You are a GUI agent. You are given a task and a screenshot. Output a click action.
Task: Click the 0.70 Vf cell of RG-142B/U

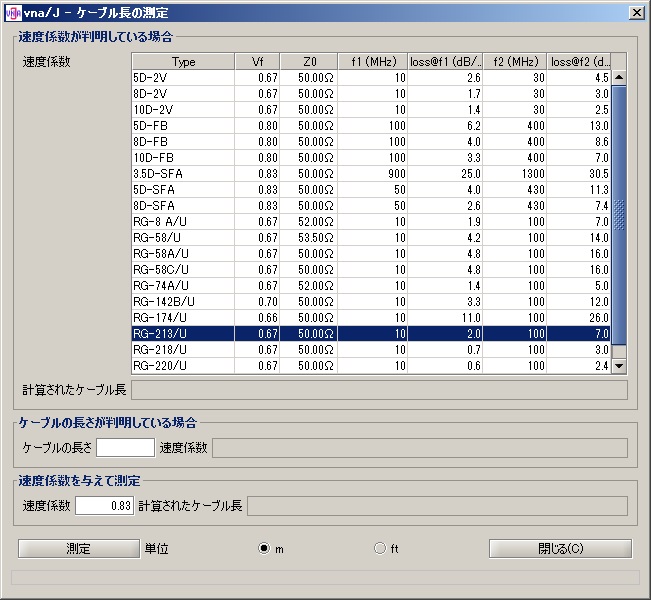pyautogui.click(x=257, y=301)
